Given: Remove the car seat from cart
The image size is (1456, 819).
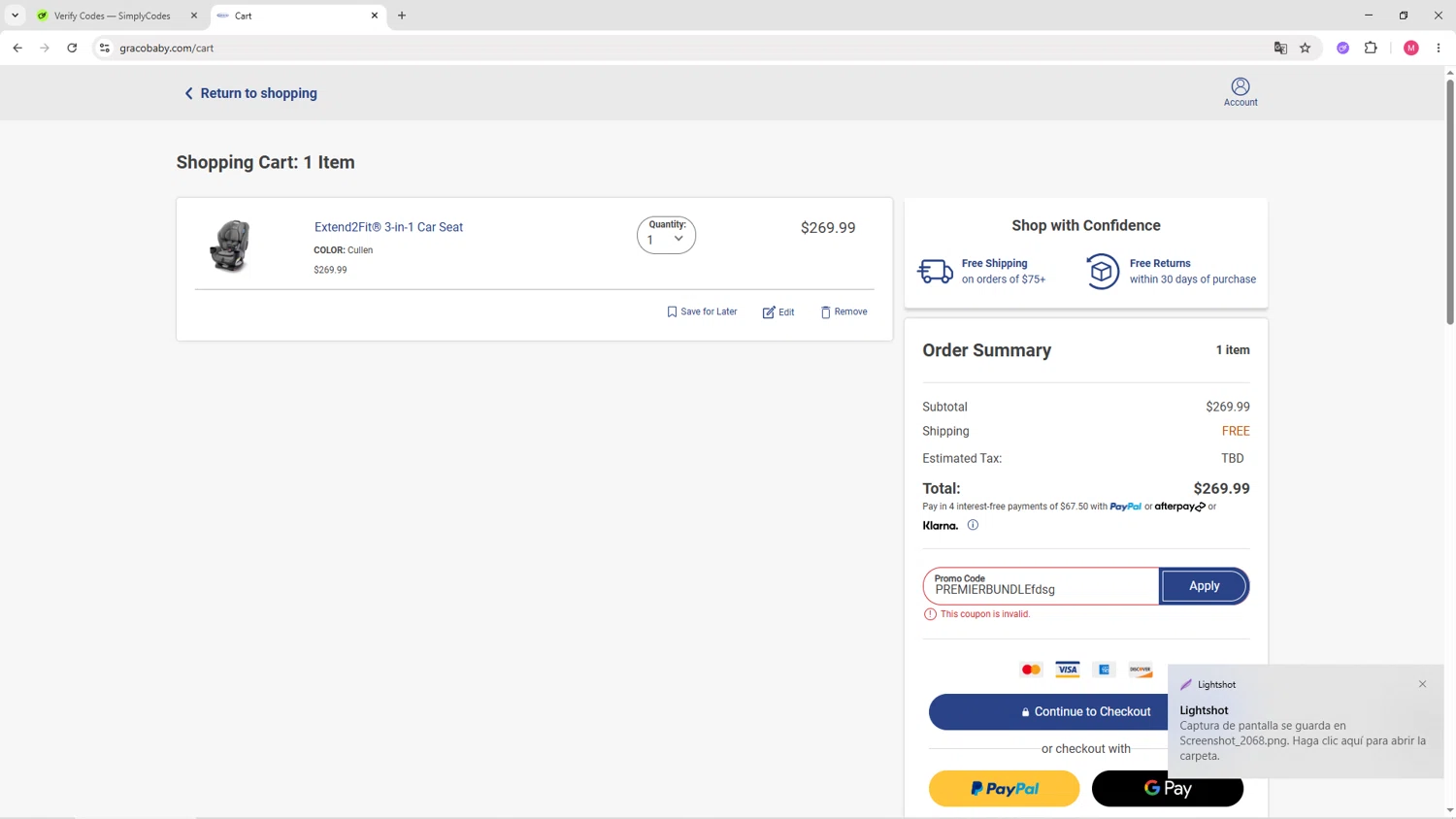Looking at the screenshot, I should 844,311.
